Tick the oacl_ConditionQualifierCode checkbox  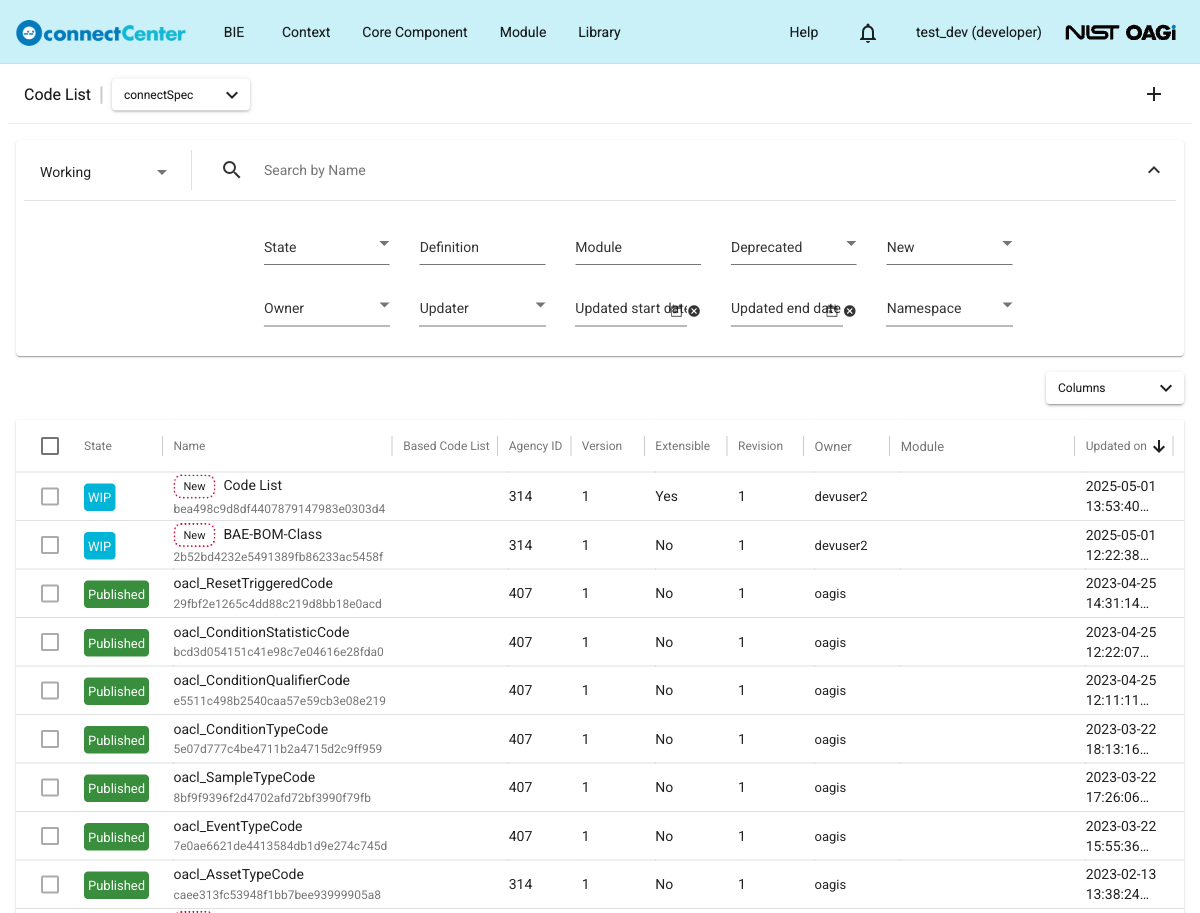(50, 690)
